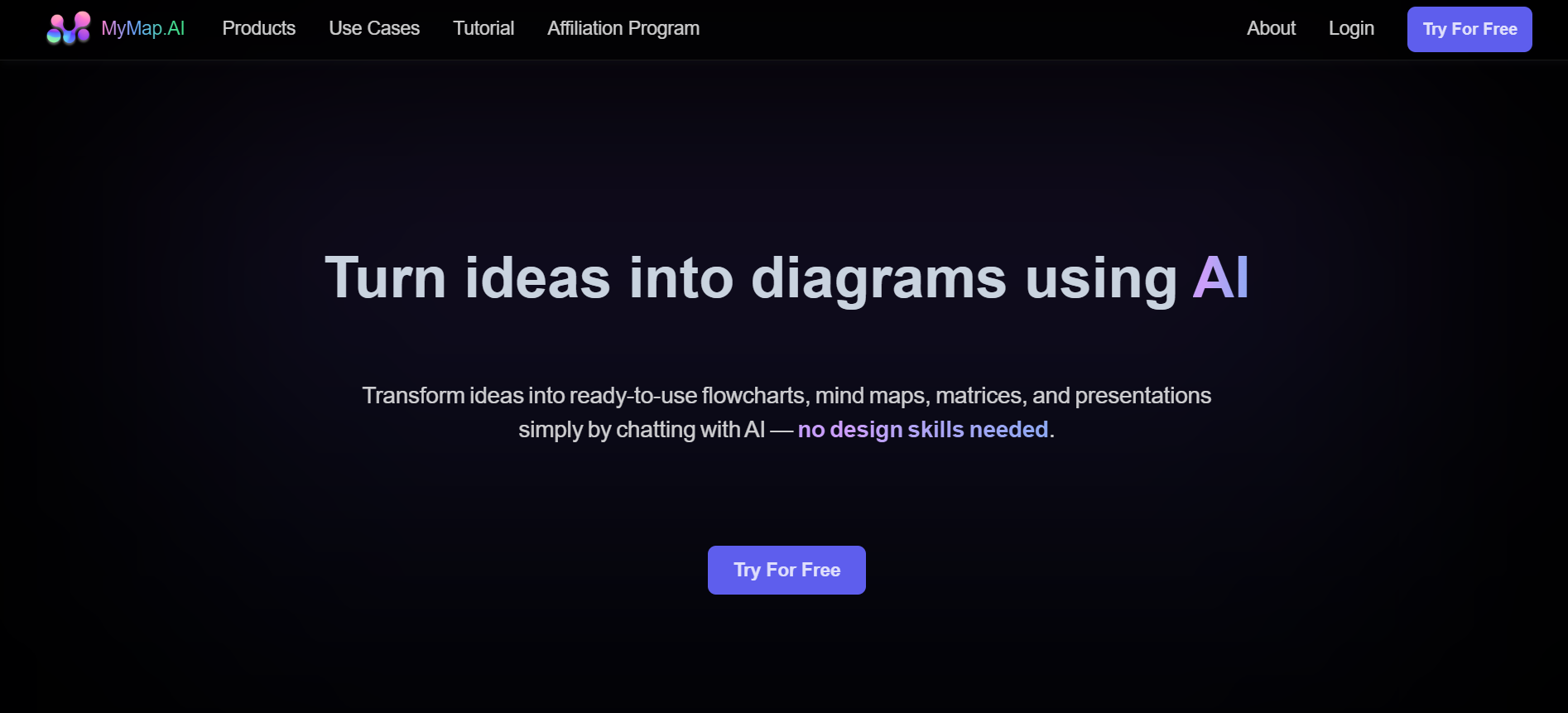Click the highlighted "no design skills needed" text
The width and height of the screenshot is (1568, 713).
923,430
